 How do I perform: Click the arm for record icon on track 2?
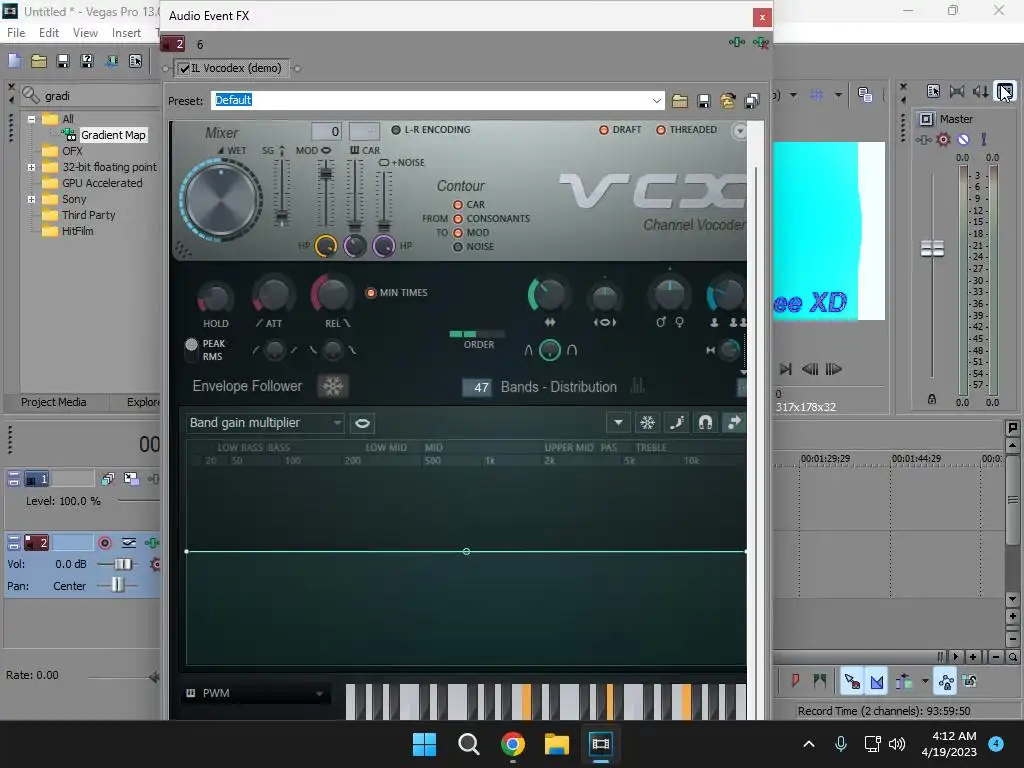[x=104, y=543]
